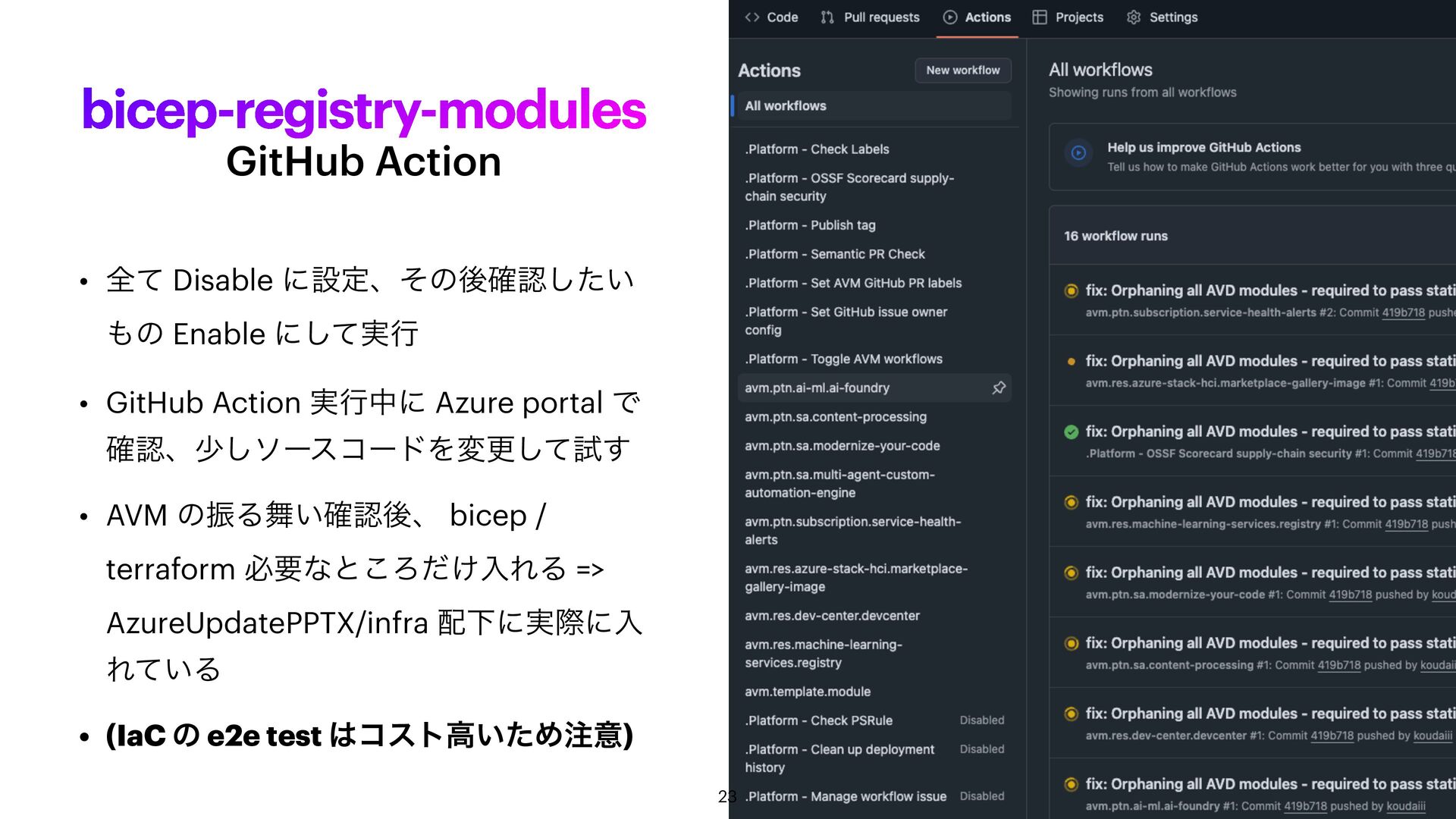Click the bicep-registry-modules slide title

click(x=363, y=110)
